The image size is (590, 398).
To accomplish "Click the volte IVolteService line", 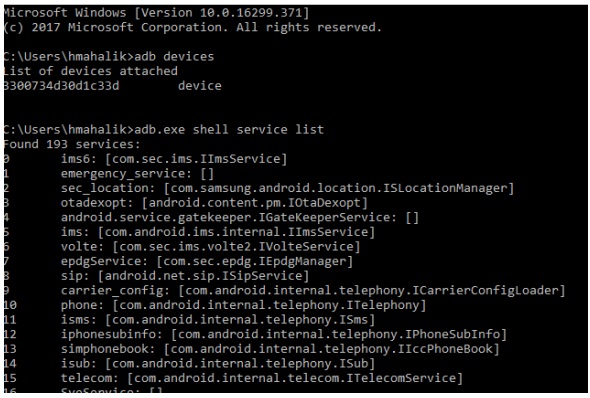I will [x=210, y=247].
